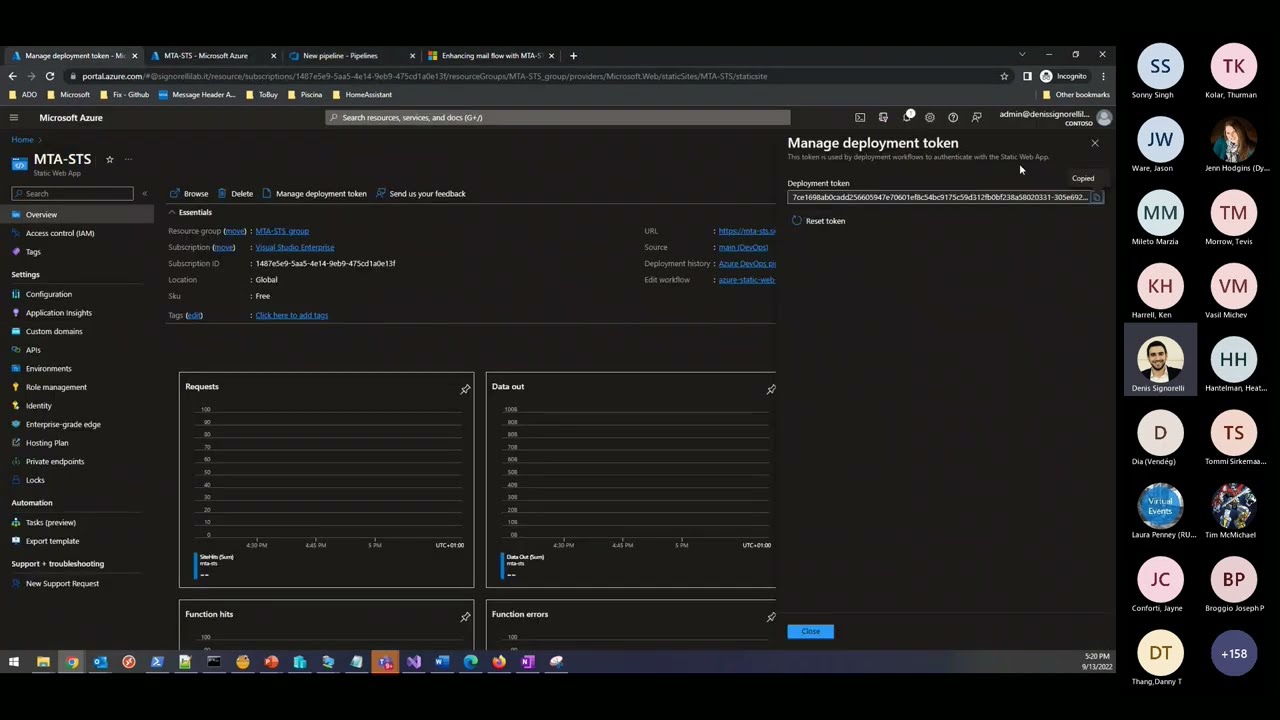Open Visual Studio Enterprise subscription link

click(x=295, y=248)
